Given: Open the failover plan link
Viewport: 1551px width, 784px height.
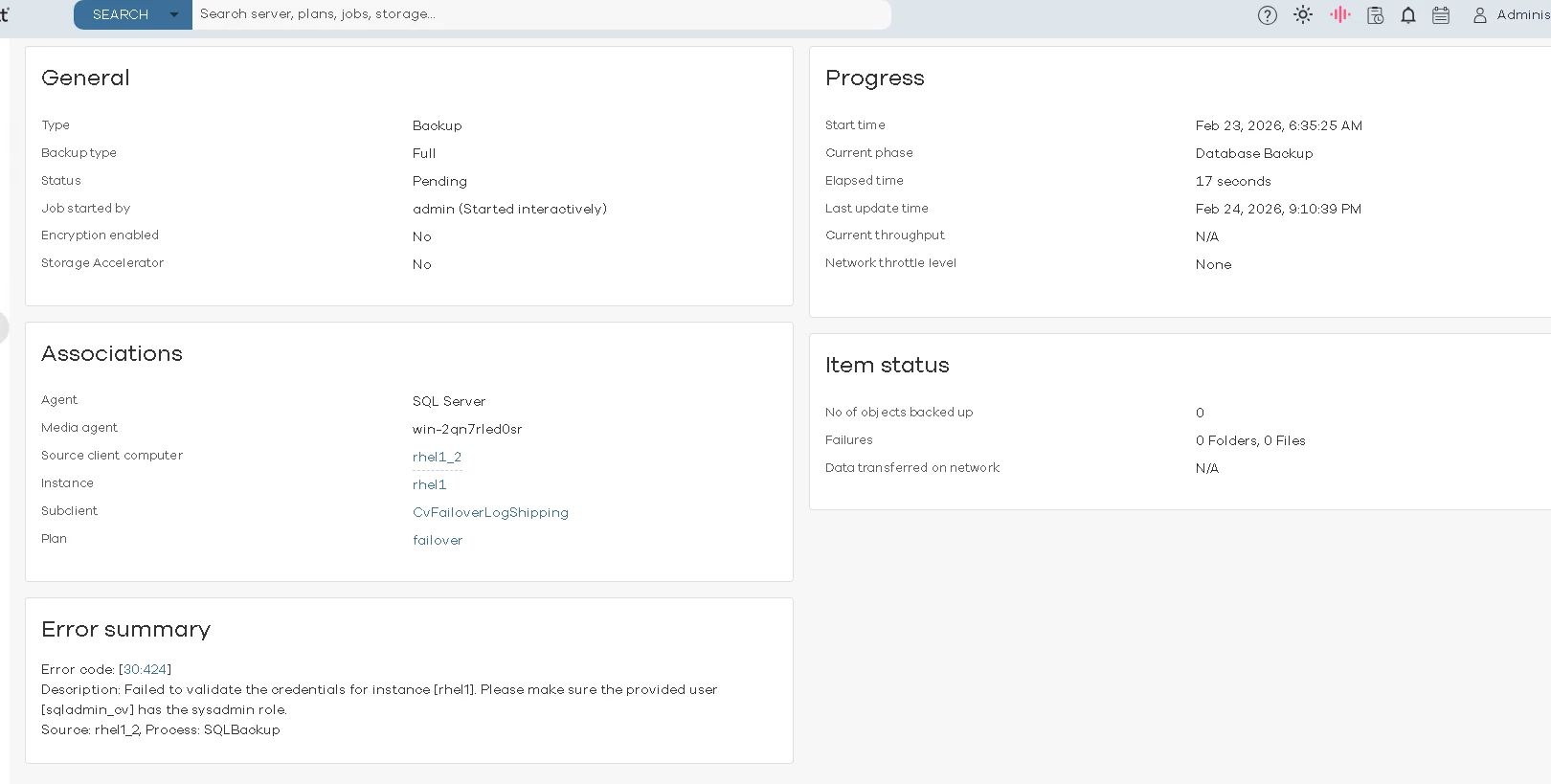Looking at the screenshot, I should point(438,541).
